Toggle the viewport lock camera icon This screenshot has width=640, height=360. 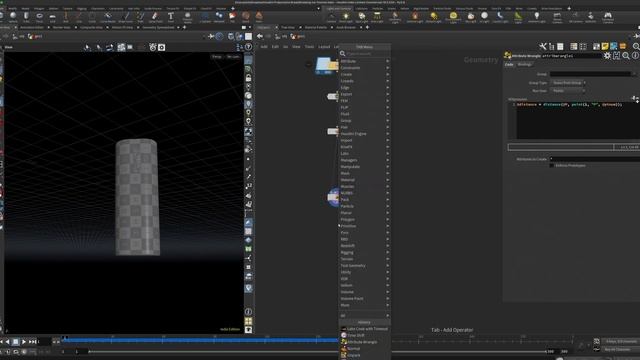(x=248, y=78)
